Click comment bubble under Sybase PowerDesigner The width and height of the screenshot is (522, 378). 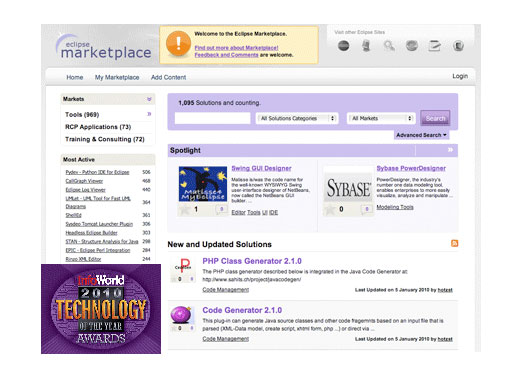[367, 209]
